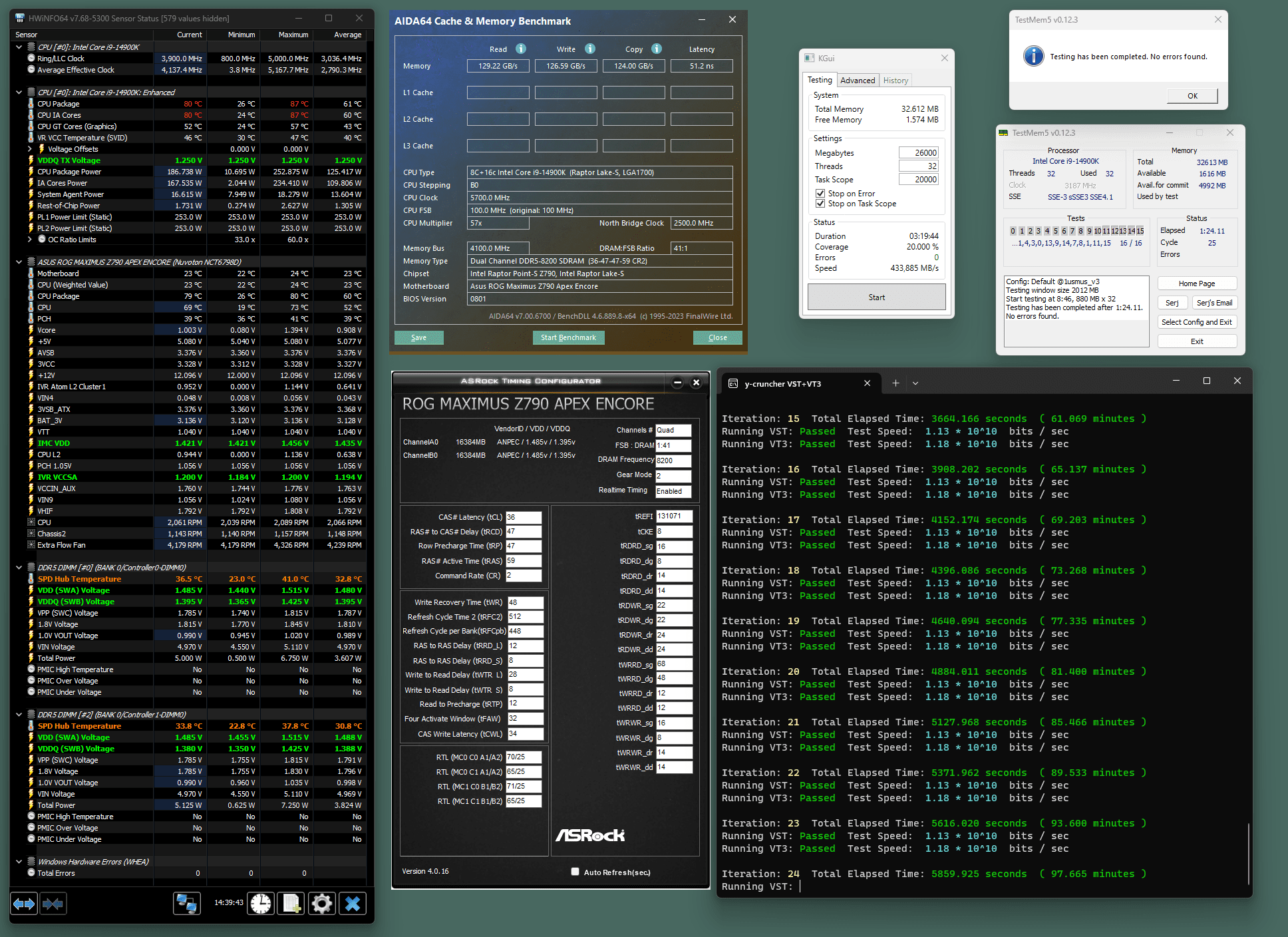Select KGui Testing tab
The width and height of the screenshot is (1288, 937).
click(x=820, y=80)
